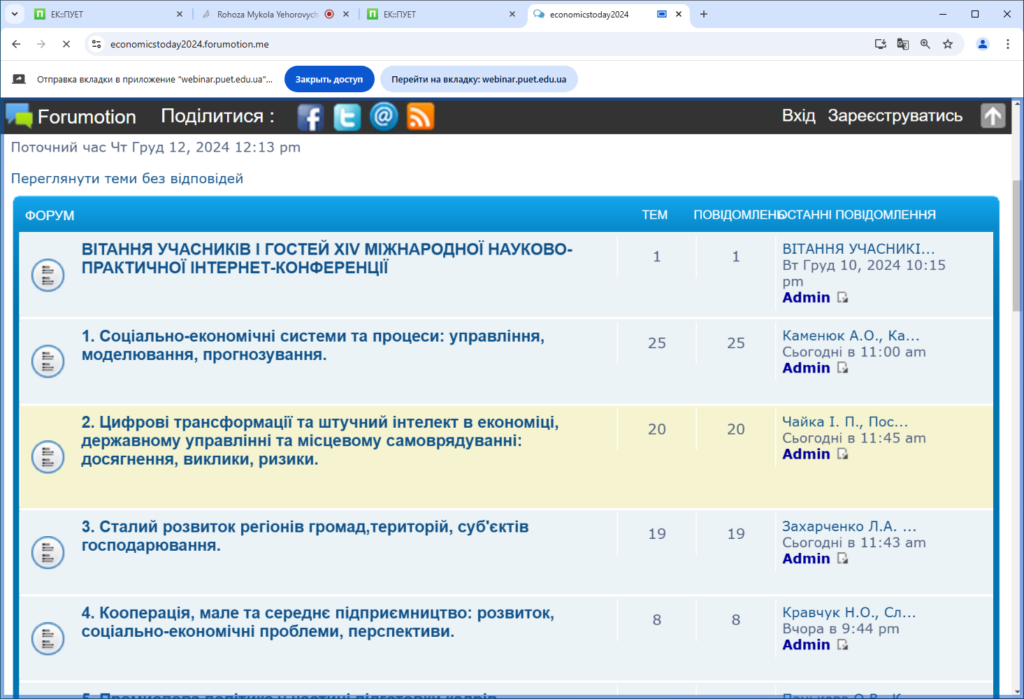This screenshot has width=1024, height=699.
Task: Click the page vertical scrollbar
Action: pos(1017,250)
